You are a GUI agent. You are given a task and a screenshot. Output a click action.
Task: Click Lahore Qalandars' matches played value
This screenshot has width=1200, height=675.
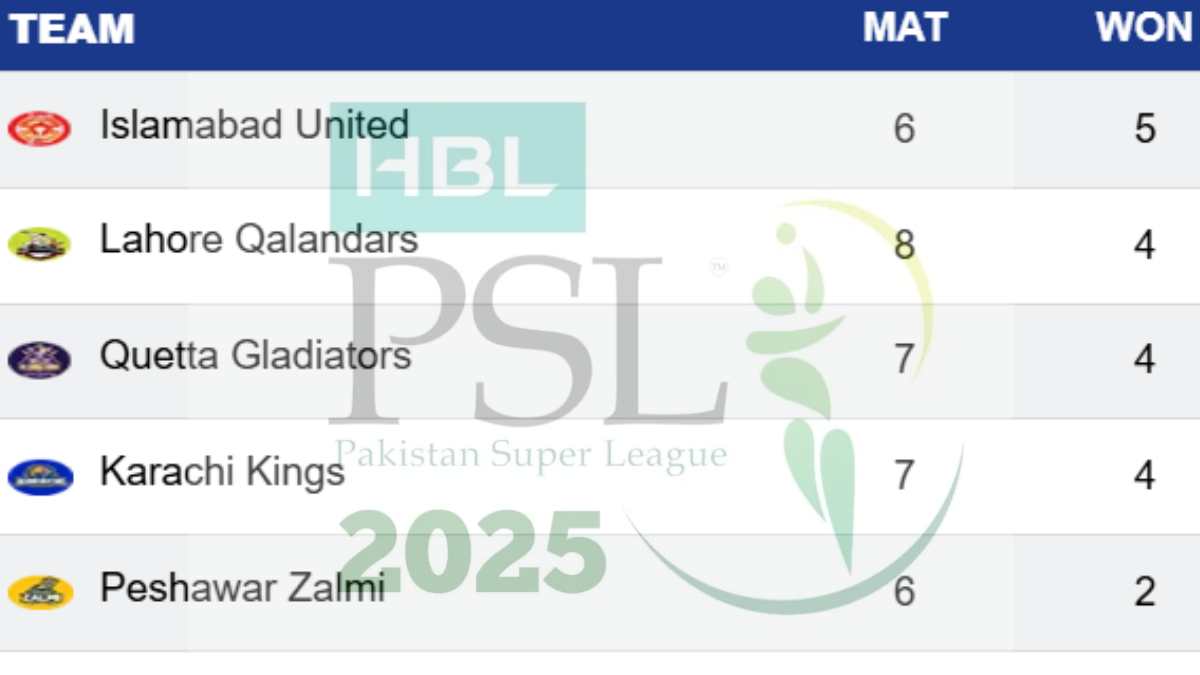tap(904, 244)
